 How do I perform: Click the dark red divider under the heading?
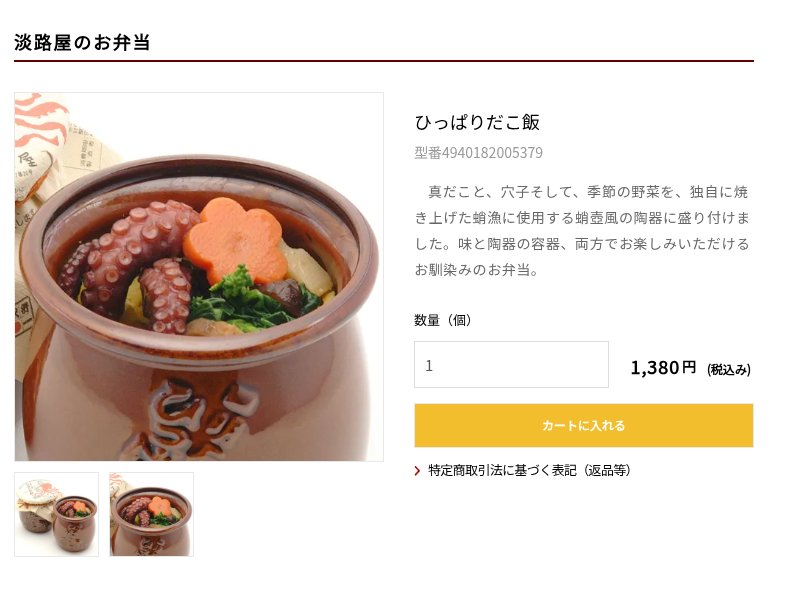(384, 61)
